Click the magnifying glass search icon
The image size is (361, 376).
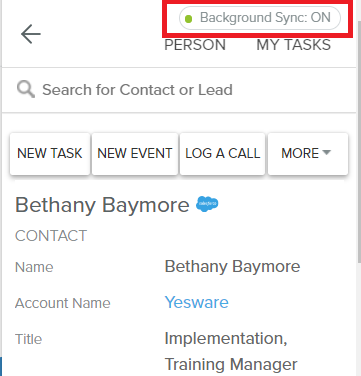(26, 90)
